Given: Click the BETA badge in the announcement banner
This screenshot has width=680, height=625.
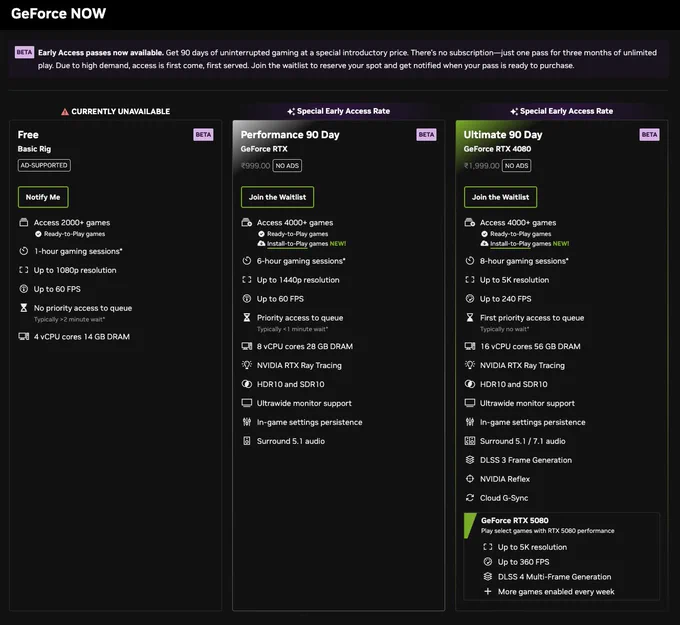Looking at the screenshot, I should pos(24,52).
